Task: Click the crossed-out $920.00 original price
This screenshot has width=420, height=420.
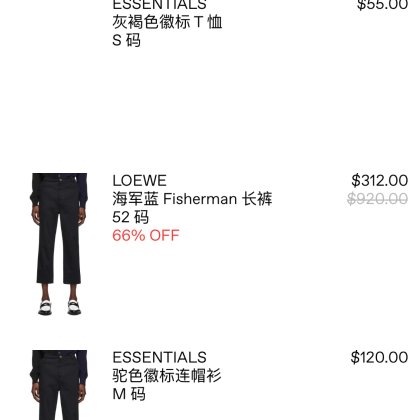Action: click(377, 199)
